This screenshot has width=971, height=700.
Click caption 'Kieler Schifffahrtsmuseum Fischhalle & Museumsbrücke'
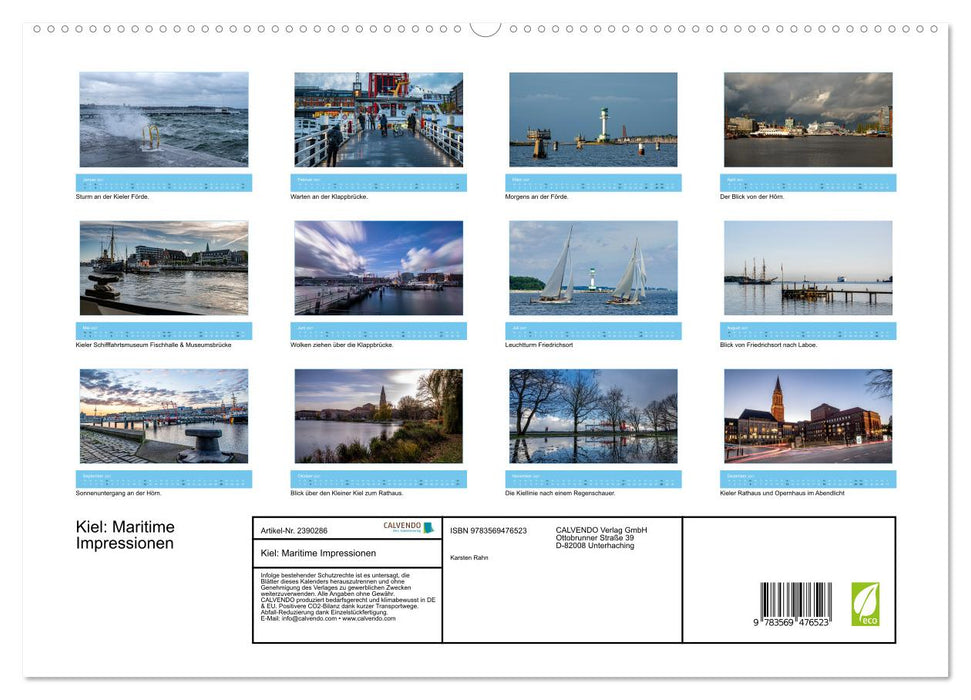click(x=154, y=345)
